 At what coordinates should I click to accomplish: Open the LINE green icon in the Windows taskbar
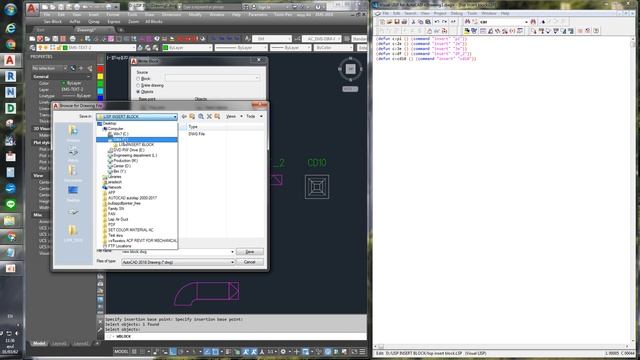pos(10,204)
